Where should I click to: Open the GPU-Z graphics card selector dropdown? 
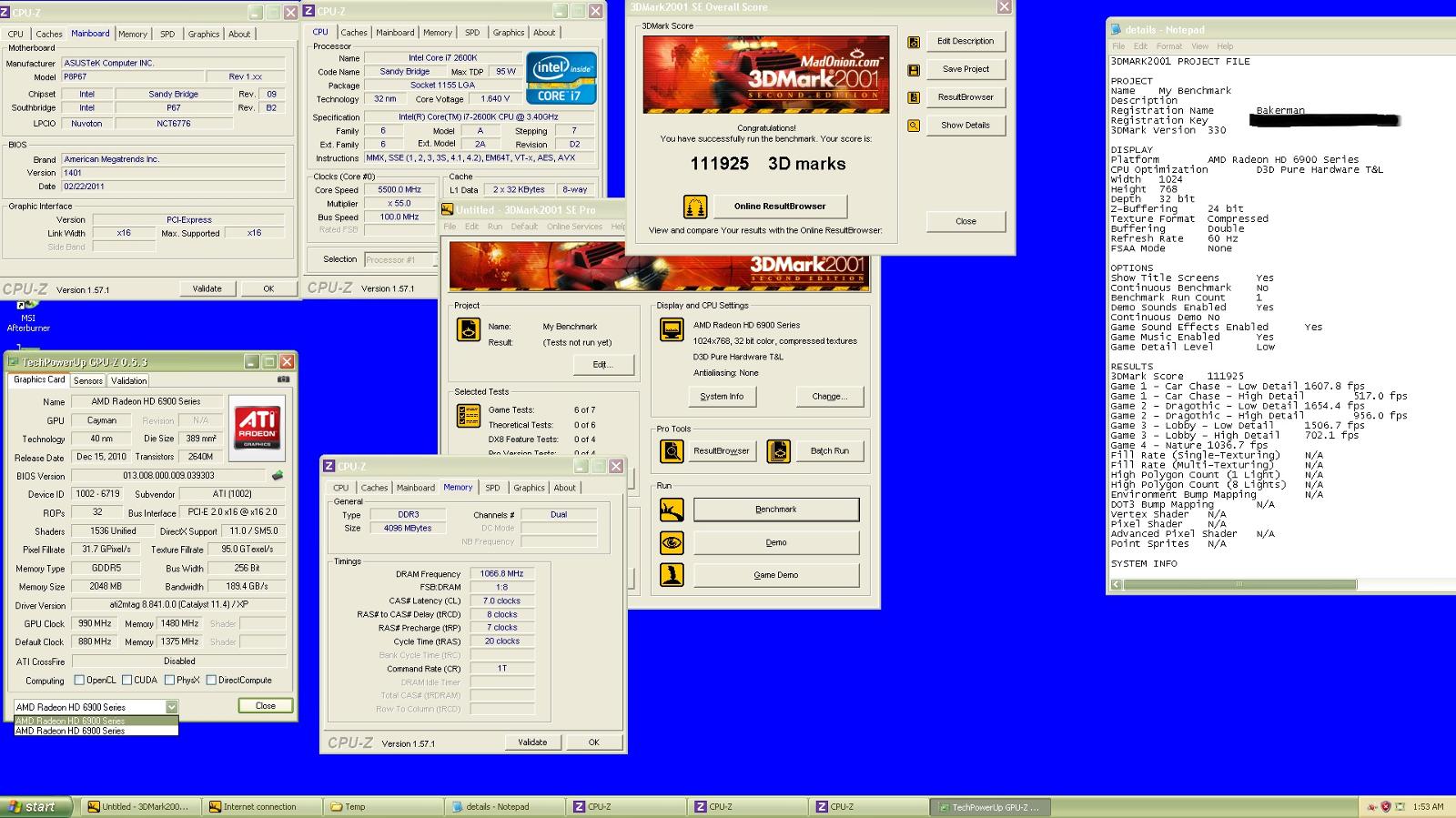coord(171,707)
